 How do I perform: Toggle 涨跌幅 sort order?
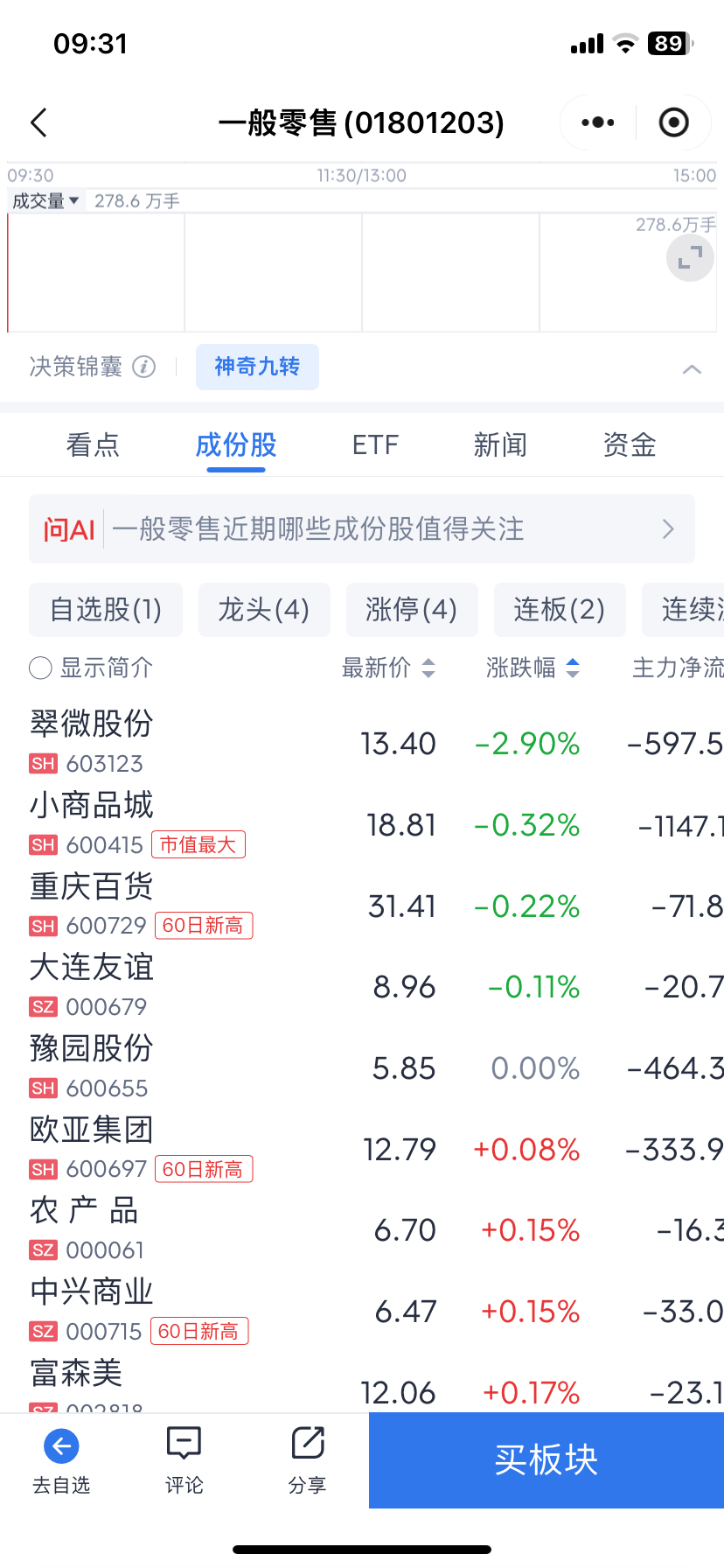573,668
